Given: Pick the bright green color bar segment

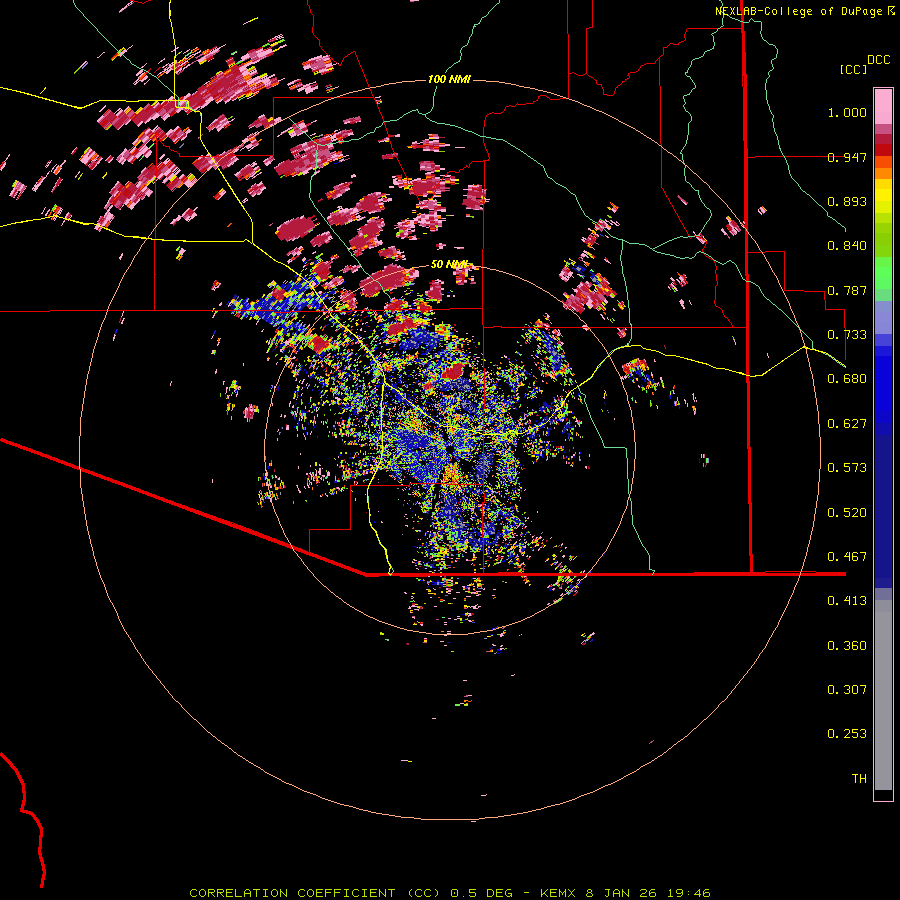Looking at the screenshot, I should click(x=883, y=273).
